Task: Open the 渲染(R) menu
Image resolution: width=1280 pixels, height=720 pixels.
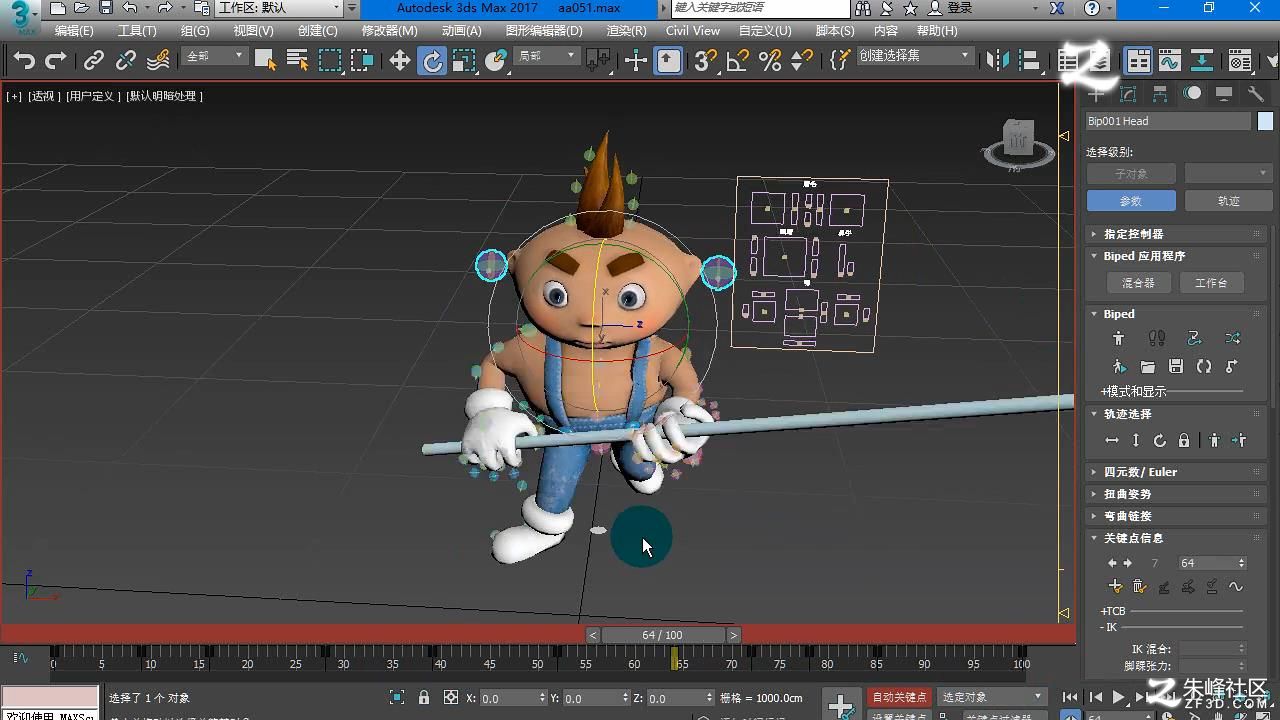Action: point(626,31)
